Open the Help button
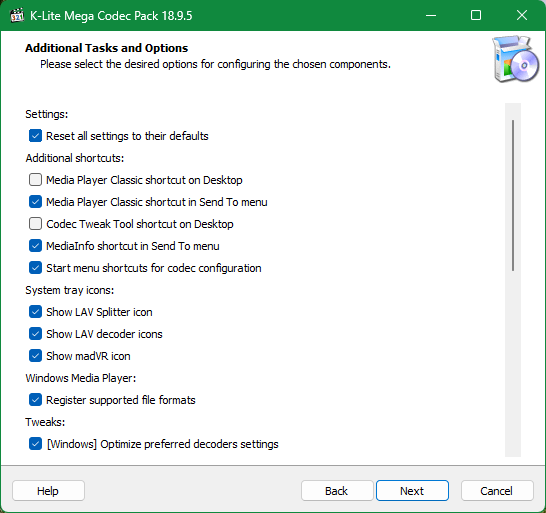The image size is (546, 513). pos(48,491)
